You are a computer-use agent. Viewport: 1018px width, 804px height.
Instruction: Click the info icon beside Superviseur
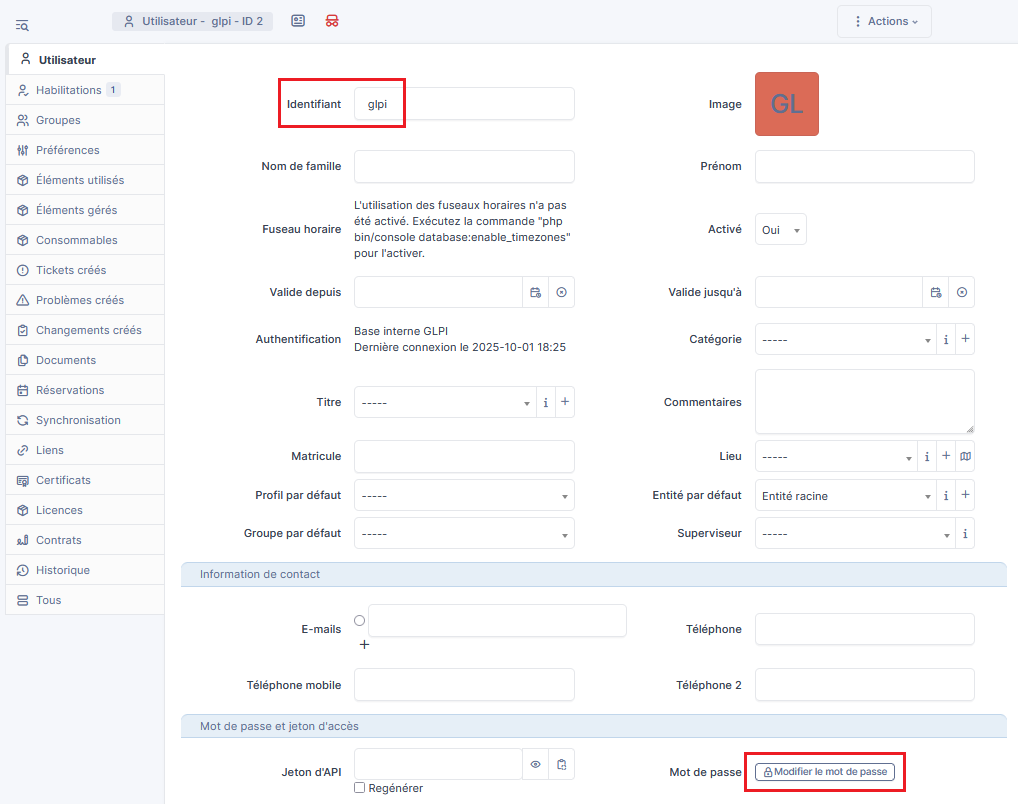click(x=965, y=534)
